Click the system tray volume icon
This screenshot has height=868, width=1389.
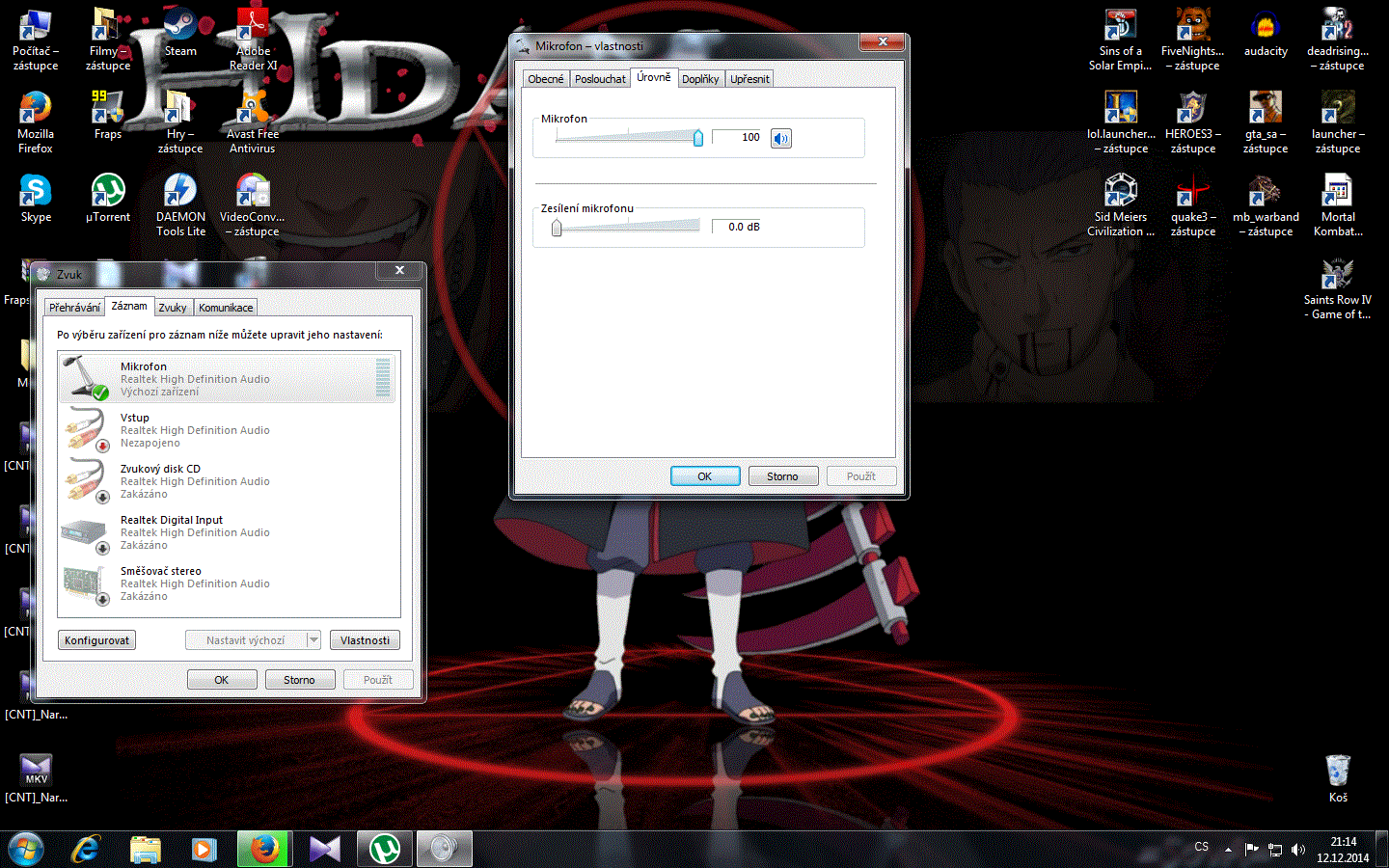pos(1297,850)
